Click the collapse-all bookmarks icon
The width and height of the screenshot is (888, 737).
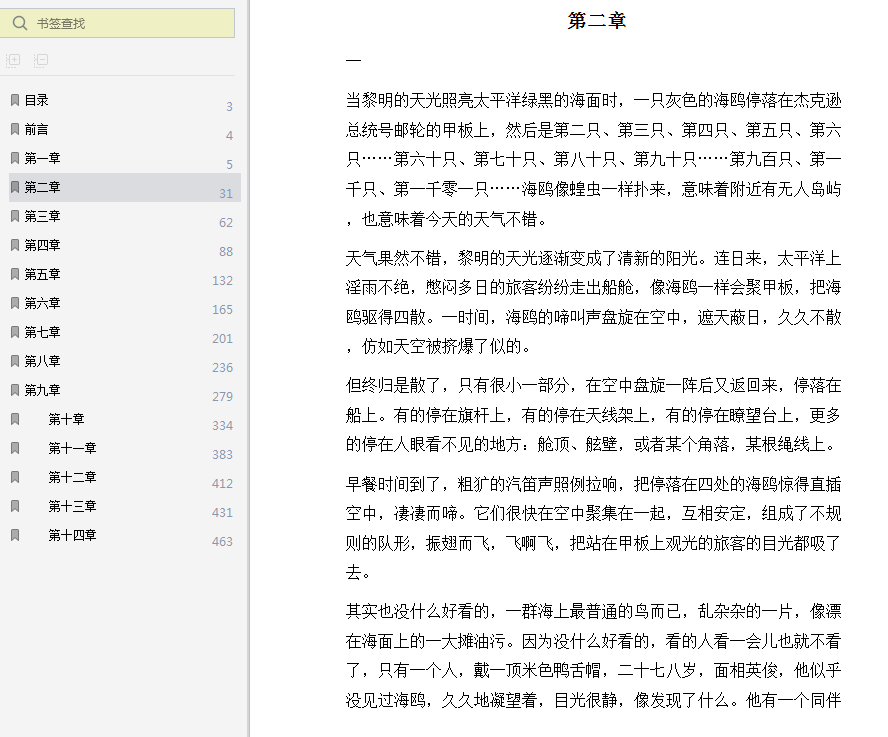(41, 60)
